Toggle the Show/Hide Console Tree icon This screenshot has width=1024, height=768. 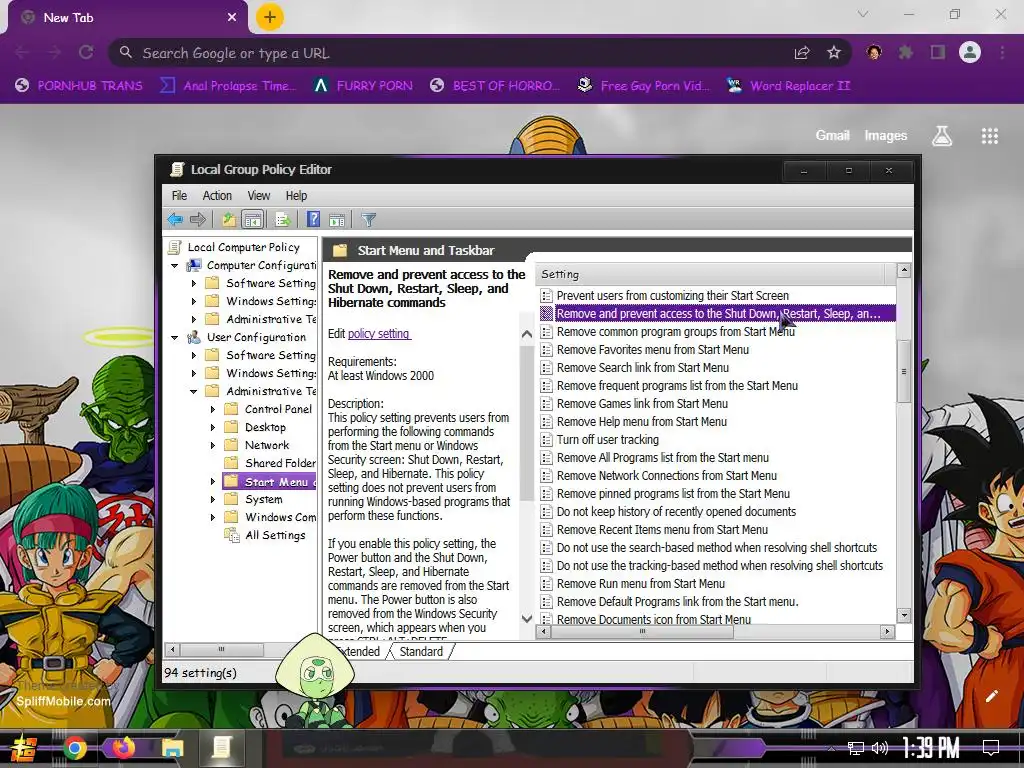[x=252, y=219]
